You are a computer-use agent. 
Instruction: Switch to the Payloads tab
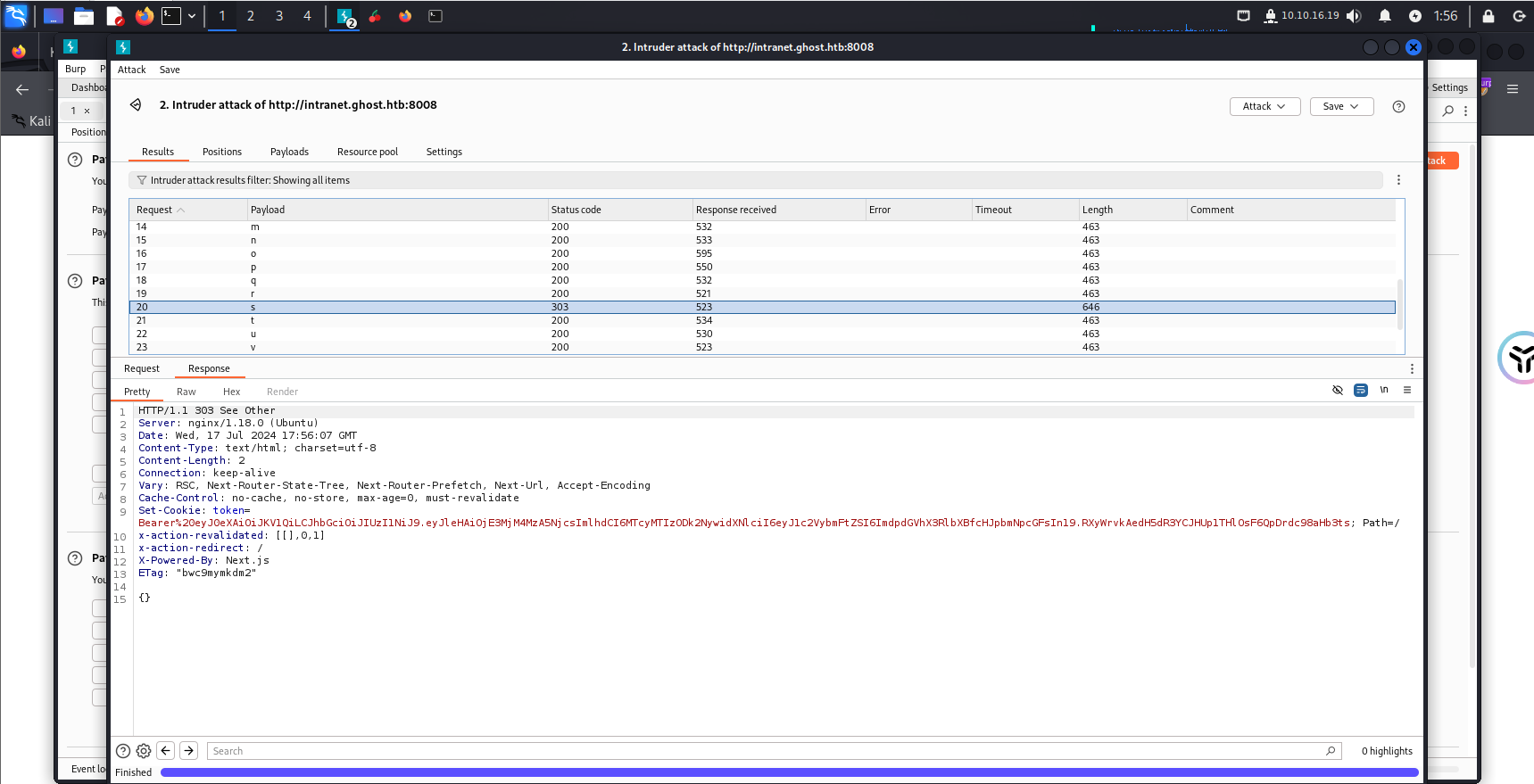(289, 153)
